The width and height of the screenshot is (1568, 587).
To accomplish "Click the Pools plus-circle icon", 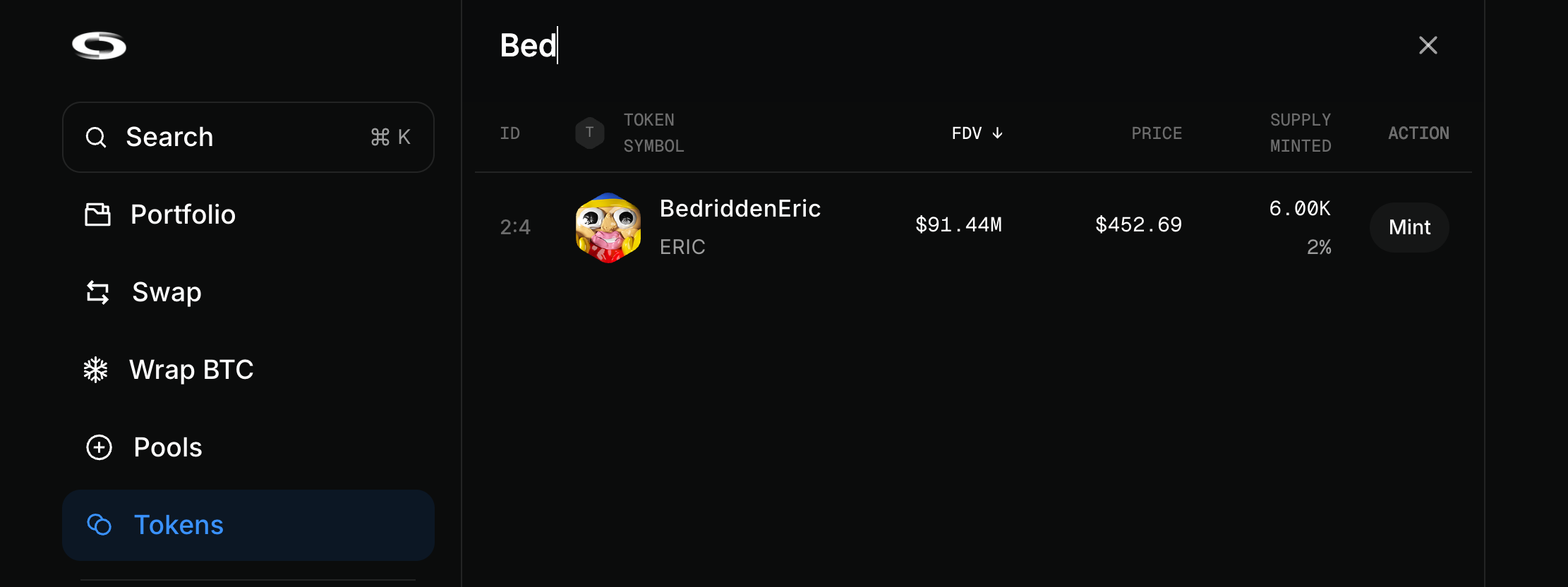I will pyautogui.click(x=99, y=447).
